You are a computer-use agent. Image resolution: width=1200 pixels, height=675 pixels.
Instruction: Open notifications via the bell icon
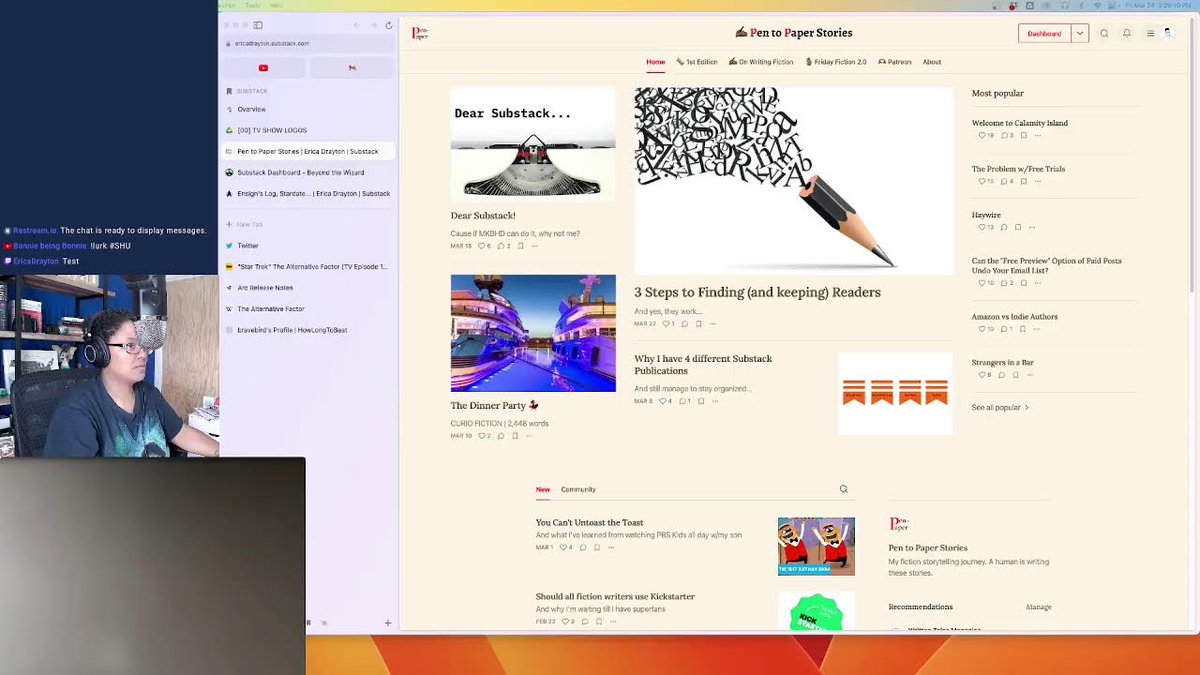1126,32
